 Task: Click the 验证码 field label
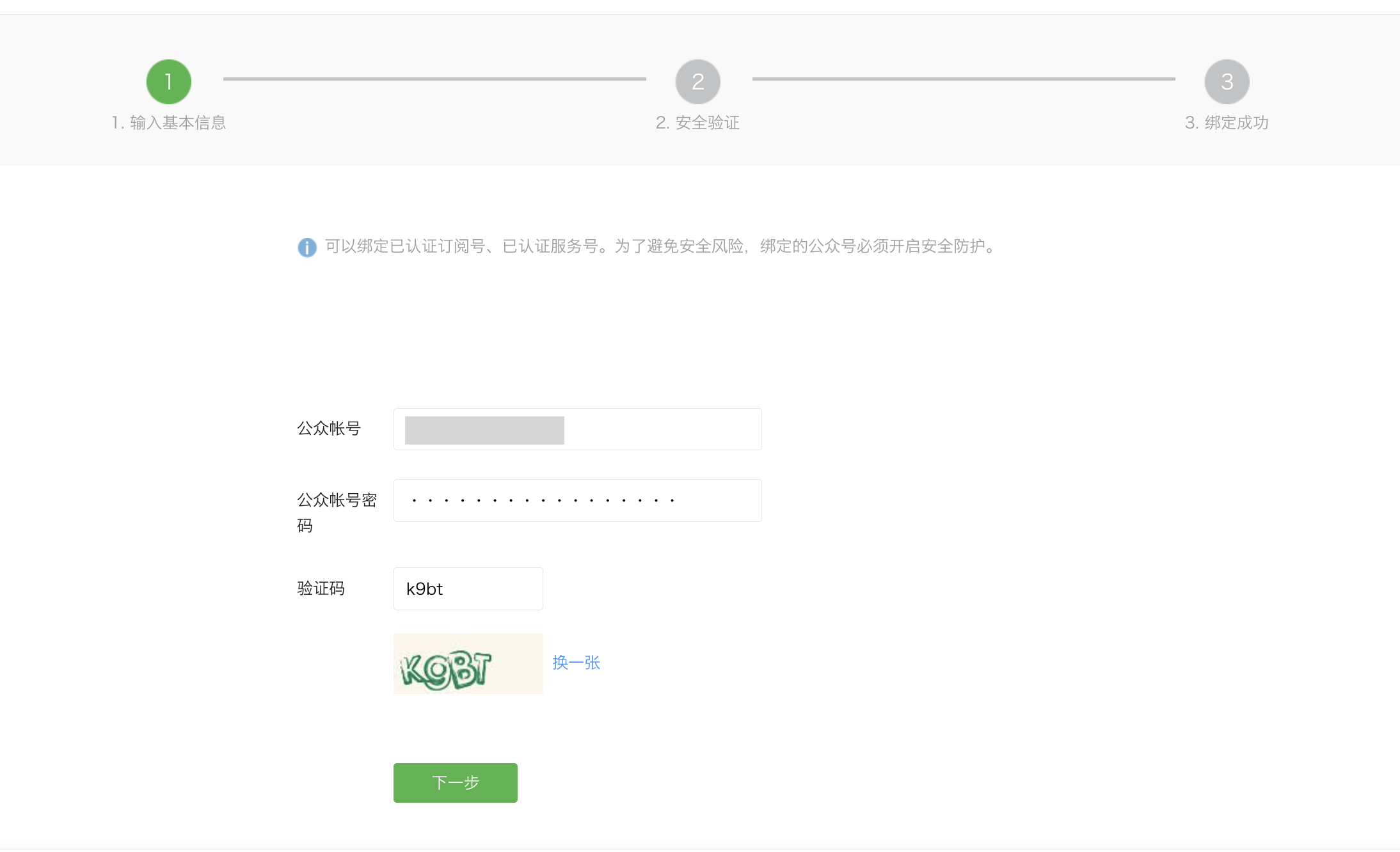coord(321,588)
